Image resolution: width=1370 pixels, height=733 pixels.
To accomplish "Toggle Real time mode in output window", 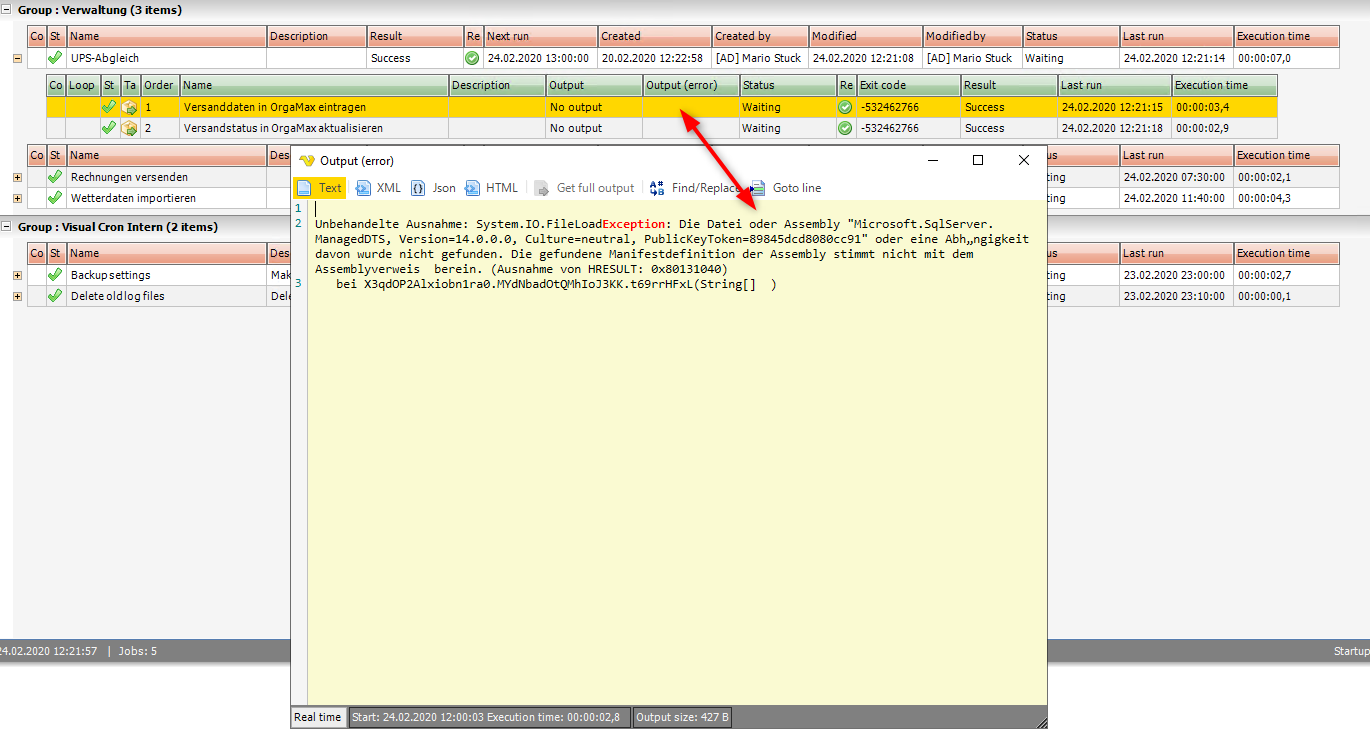I will pos(317,717).
